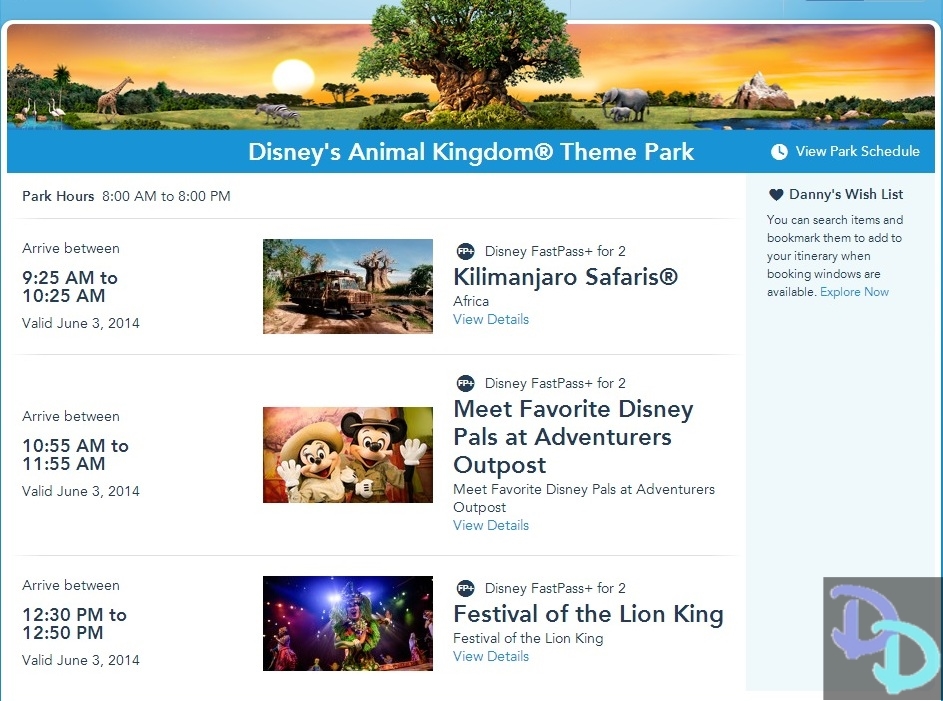
Task: Select the Festival of the Lion King title
Action: pos(588,614)
